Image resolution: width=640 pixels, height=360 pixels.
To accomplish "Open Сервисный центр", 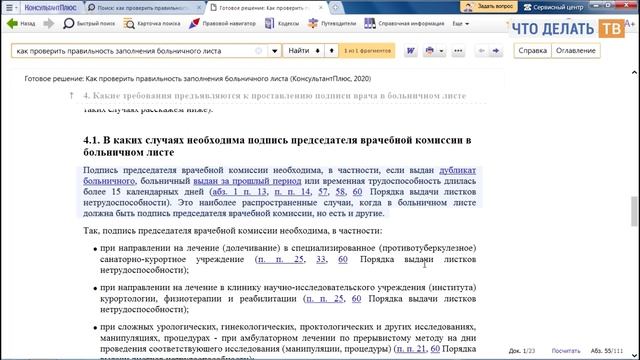I will (x=553, y=7).
